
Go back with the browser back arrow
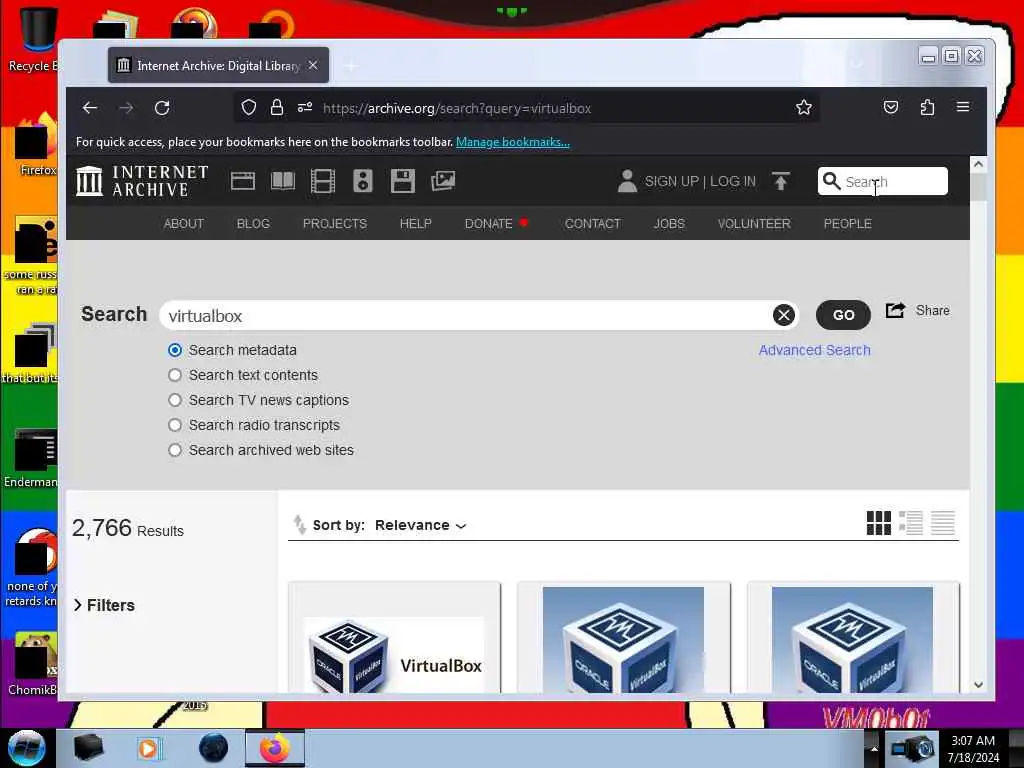(x=90, y=108)
